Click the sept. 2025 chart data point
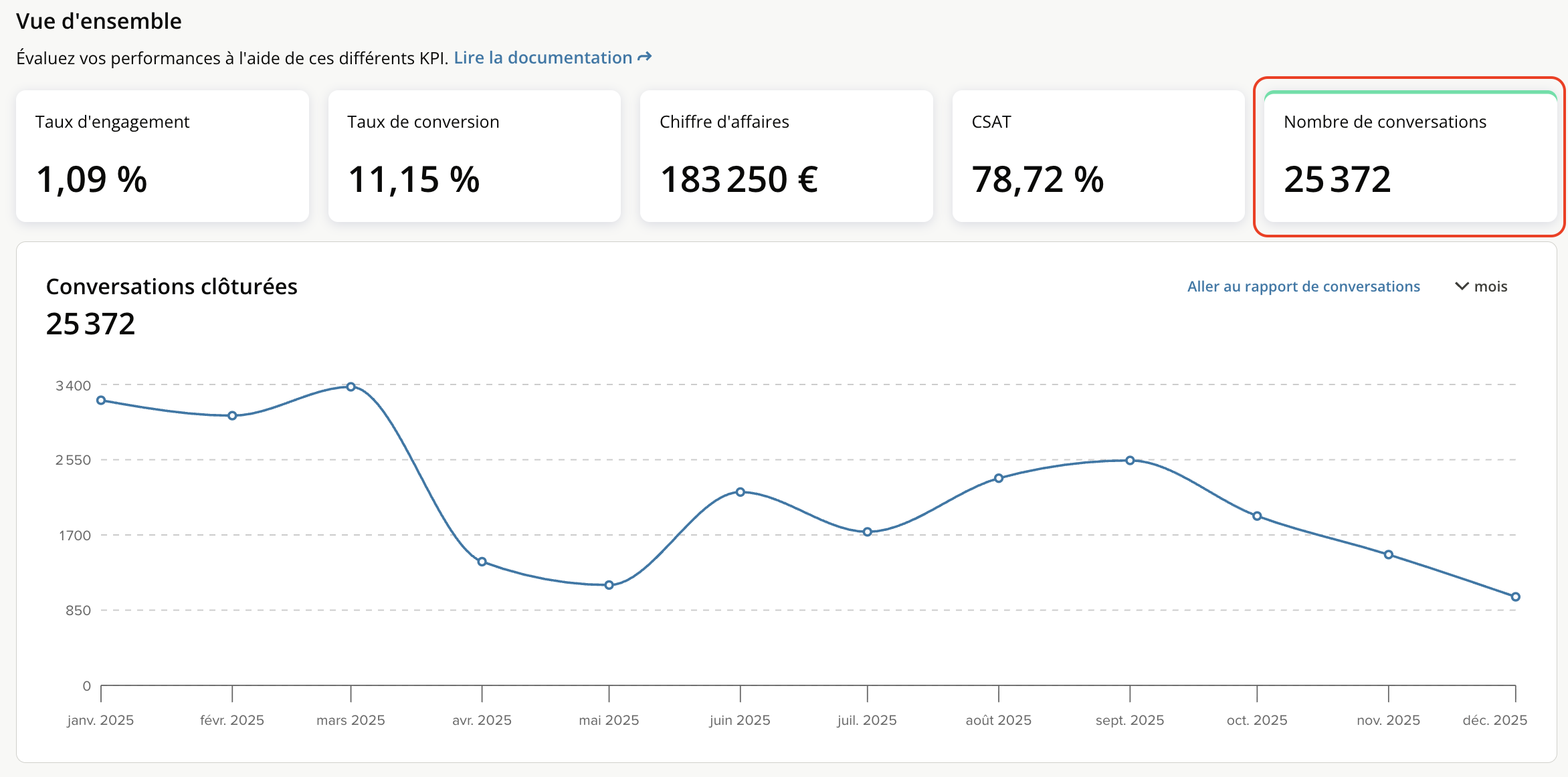 [x=1130, y=460]
